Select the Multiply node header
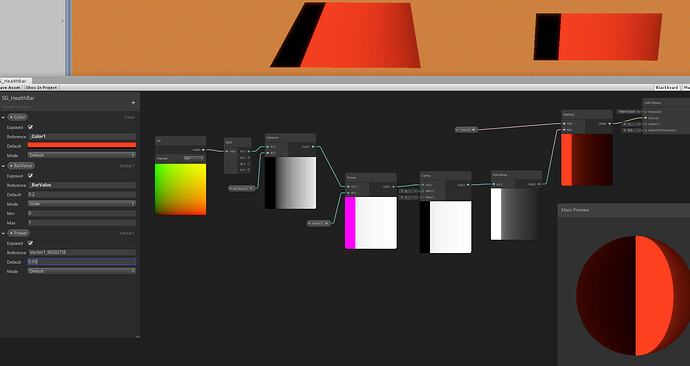The height and width of the screenshot is (366, 690). 587,114
